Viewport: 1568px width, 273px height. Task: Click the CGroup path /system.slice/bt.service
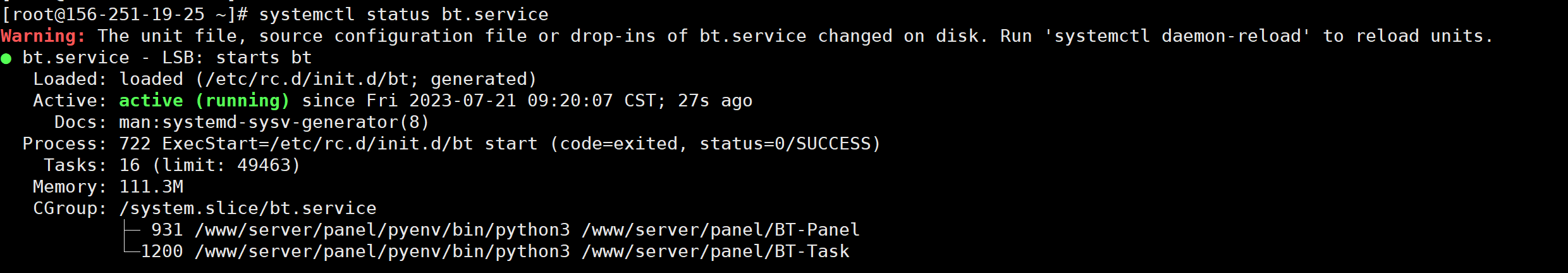click(x=248, y=208)
